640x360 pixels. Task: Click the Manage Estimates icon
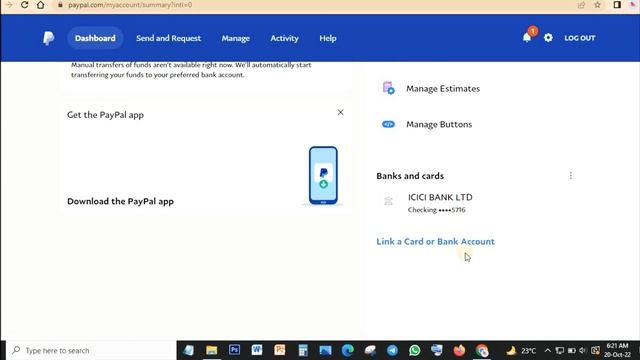[388, 88]
